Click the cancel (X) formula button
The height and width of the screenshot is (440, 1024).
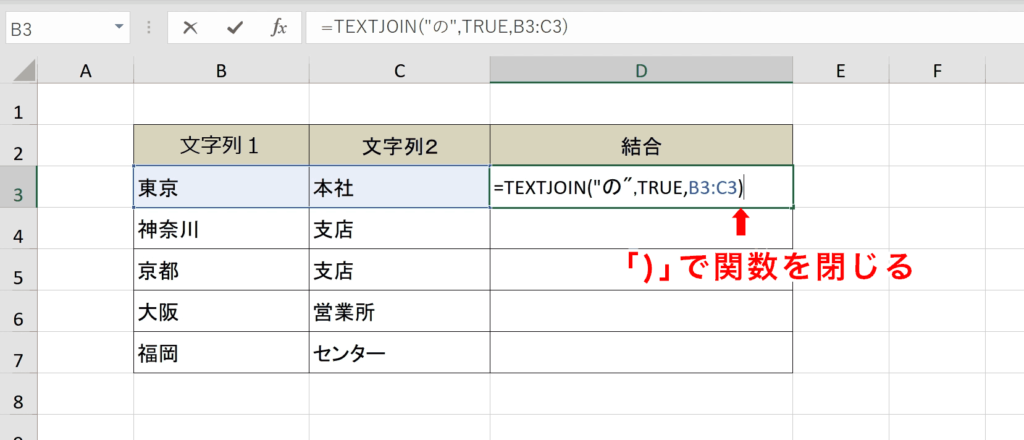tap(190, 28)
